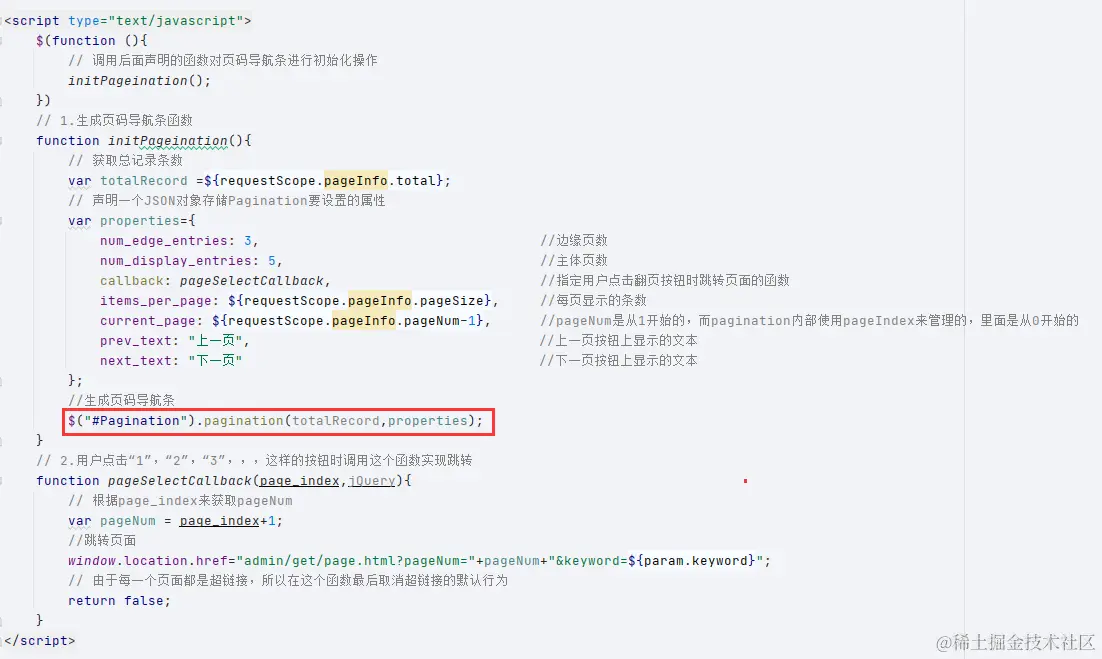
Task: Click the "$(function (){" line
Action: [91, 41]
